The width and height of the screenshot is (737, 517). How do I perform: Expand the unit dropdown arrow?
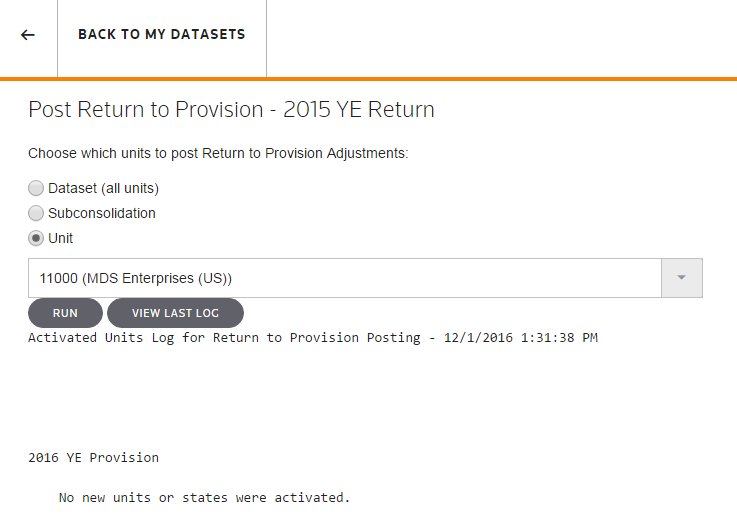(682, 278)
